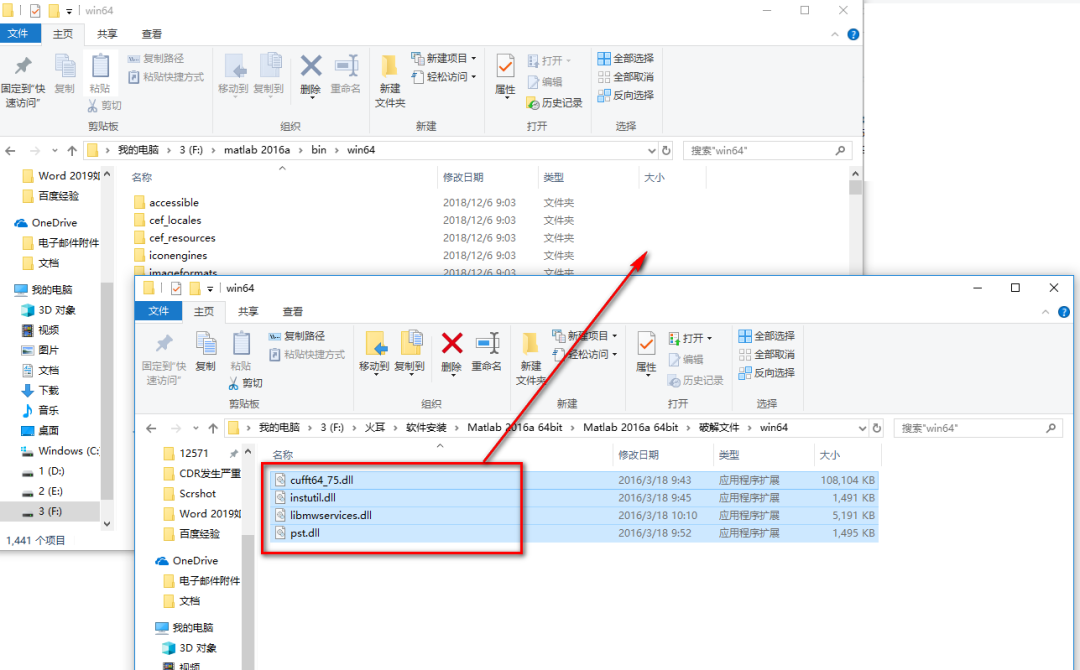Select the 删除 (Delete) icon in ribbon
This screenshot has width=1080, height=670.
(x=450, y=346)
